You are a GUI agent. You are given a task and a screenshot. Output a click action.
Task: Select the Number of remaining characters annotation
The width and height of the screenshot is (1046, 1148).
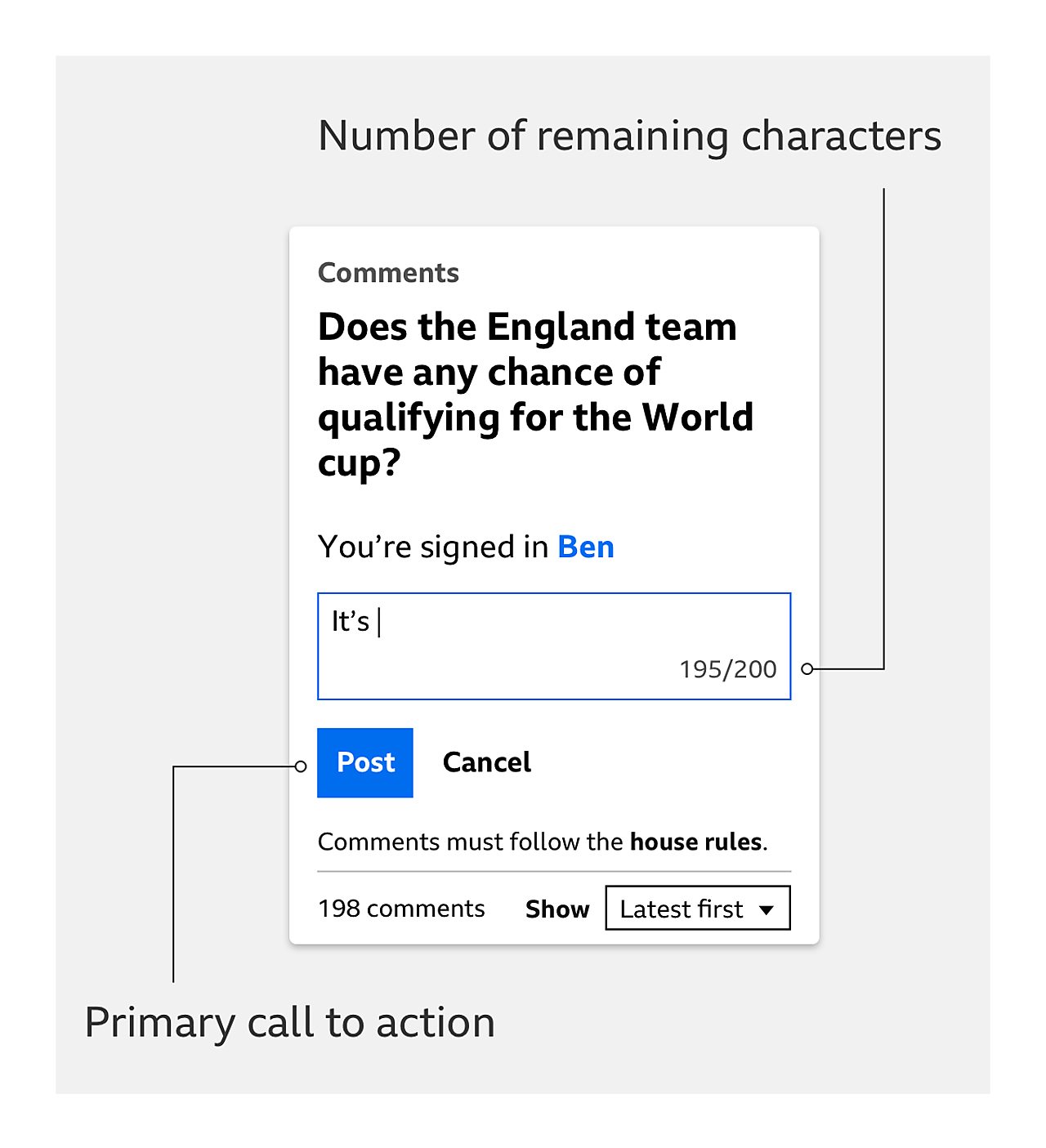[x=630, y=136]
